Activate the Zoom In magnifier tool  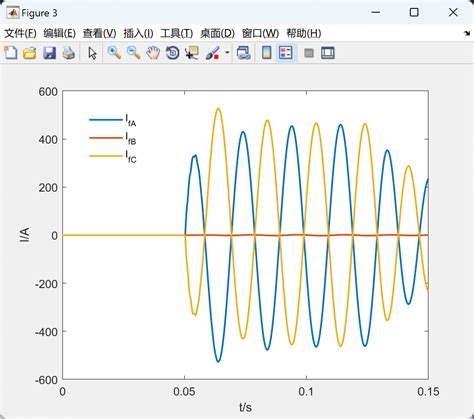point(114,53)
